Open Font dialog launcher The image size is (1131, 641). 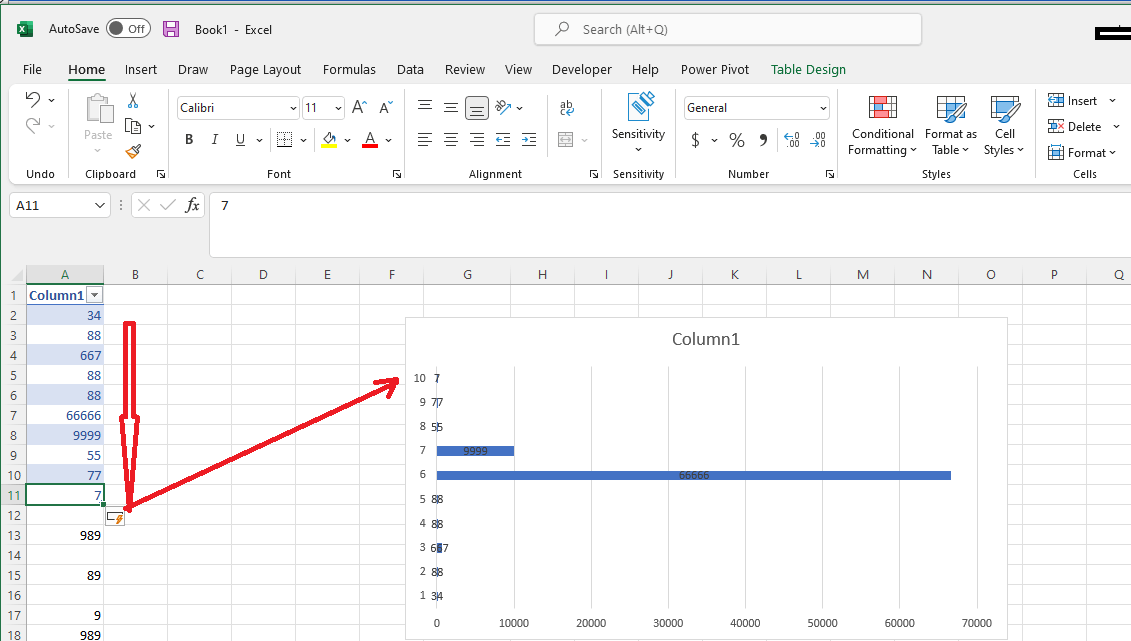pyautogui.click(x=397, y=174)
